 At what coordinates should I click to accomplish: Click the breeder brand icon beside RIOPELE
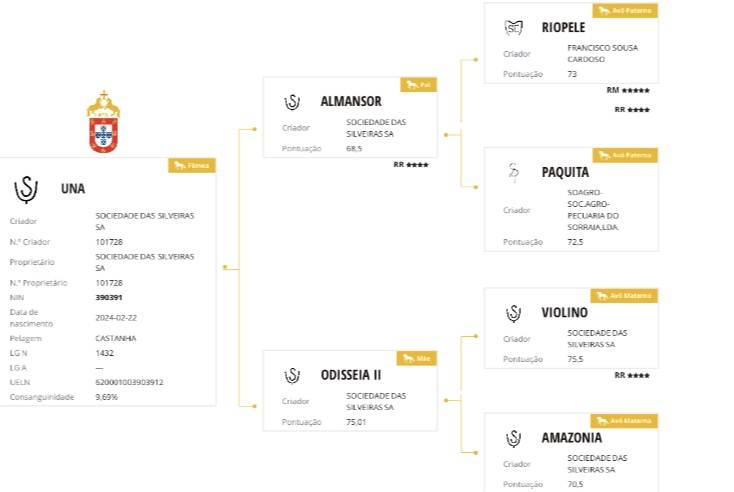pyautogui.click(x=513, y=28)
